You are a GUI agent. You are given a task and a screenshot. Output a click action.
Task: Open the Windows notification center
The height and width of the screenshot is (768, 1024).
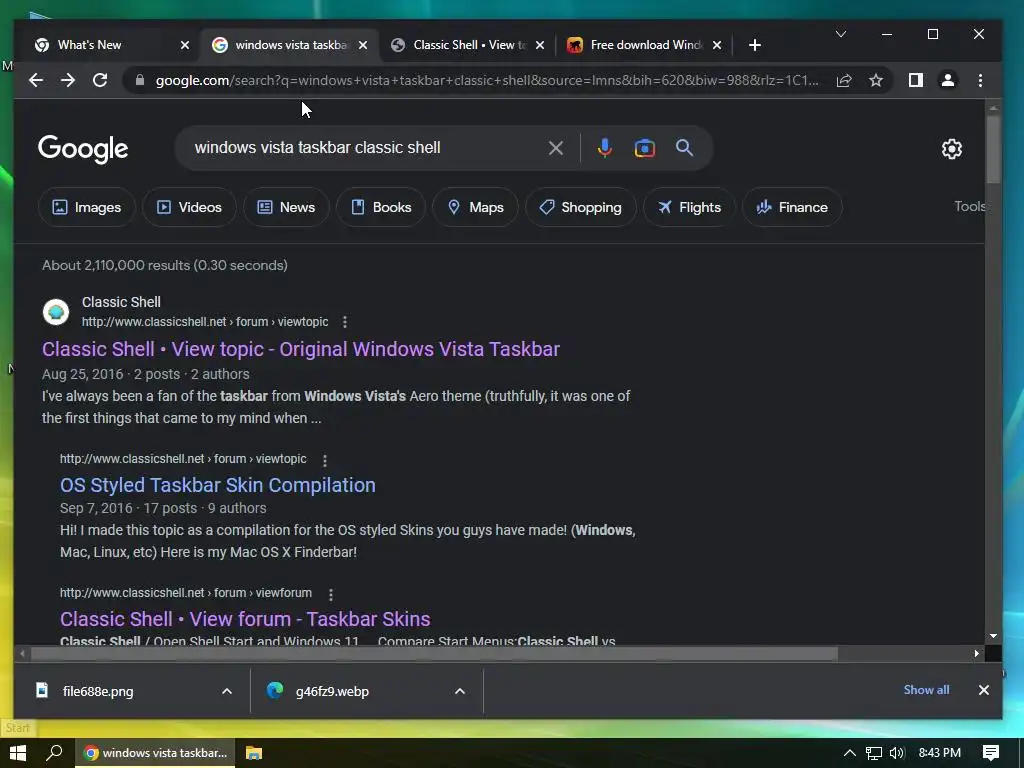point(991,753)
